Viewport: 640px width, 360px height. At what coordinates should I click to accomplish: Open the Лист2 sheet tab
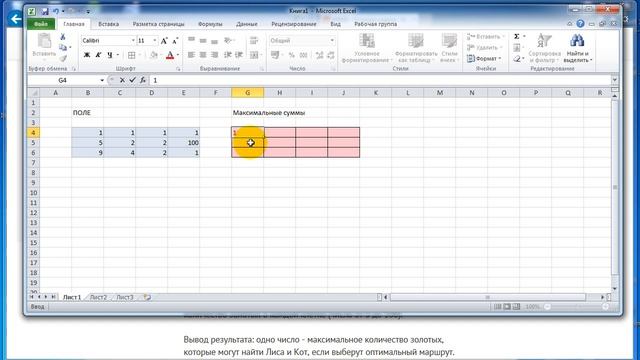click(98, 298)
